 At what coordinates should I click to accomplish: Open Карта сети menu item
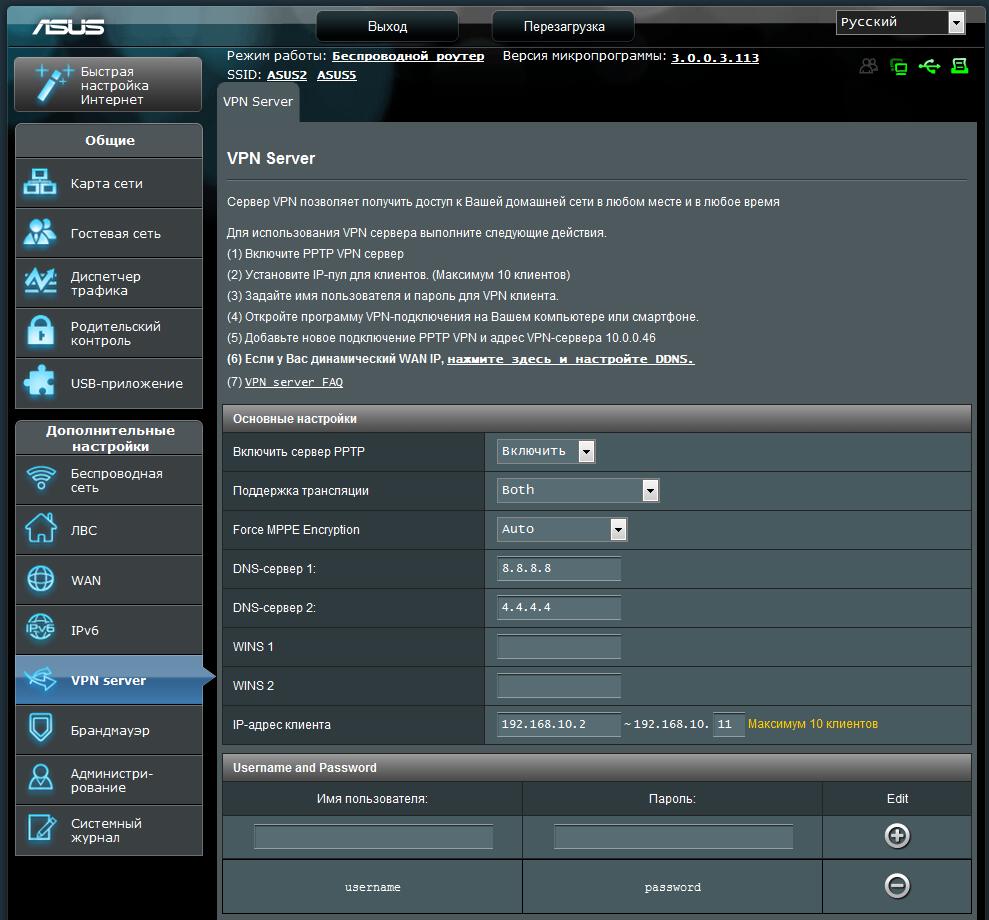click(109, 183)
